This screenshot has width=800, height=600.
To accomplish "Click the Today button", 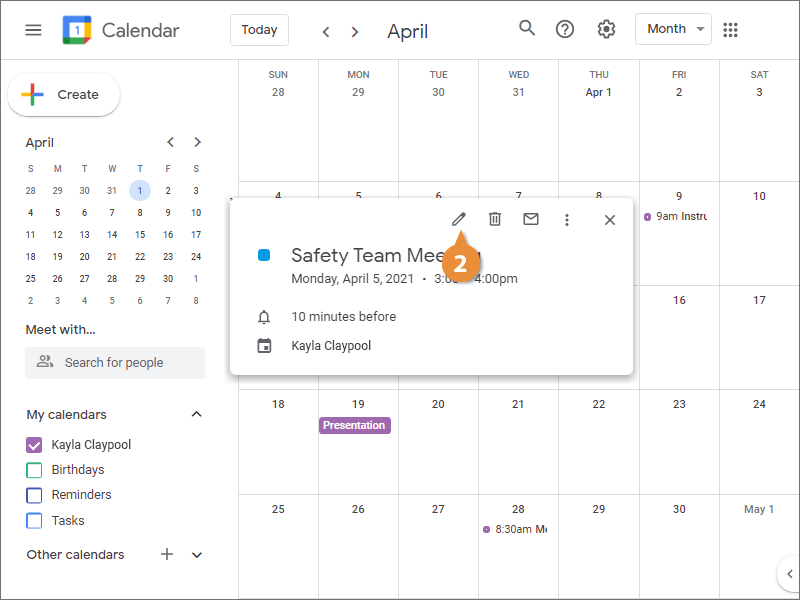I will point(259,30).
